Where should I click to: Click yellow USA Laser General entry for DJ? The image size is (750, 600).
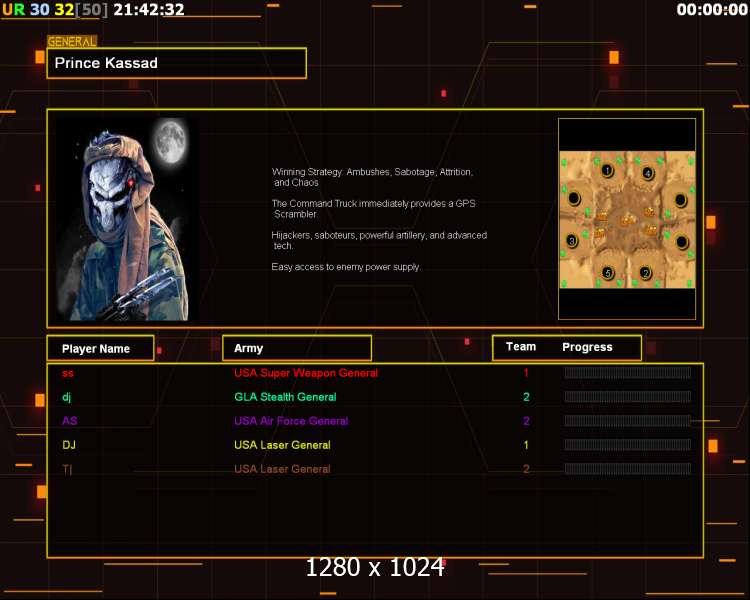(282, 445)
